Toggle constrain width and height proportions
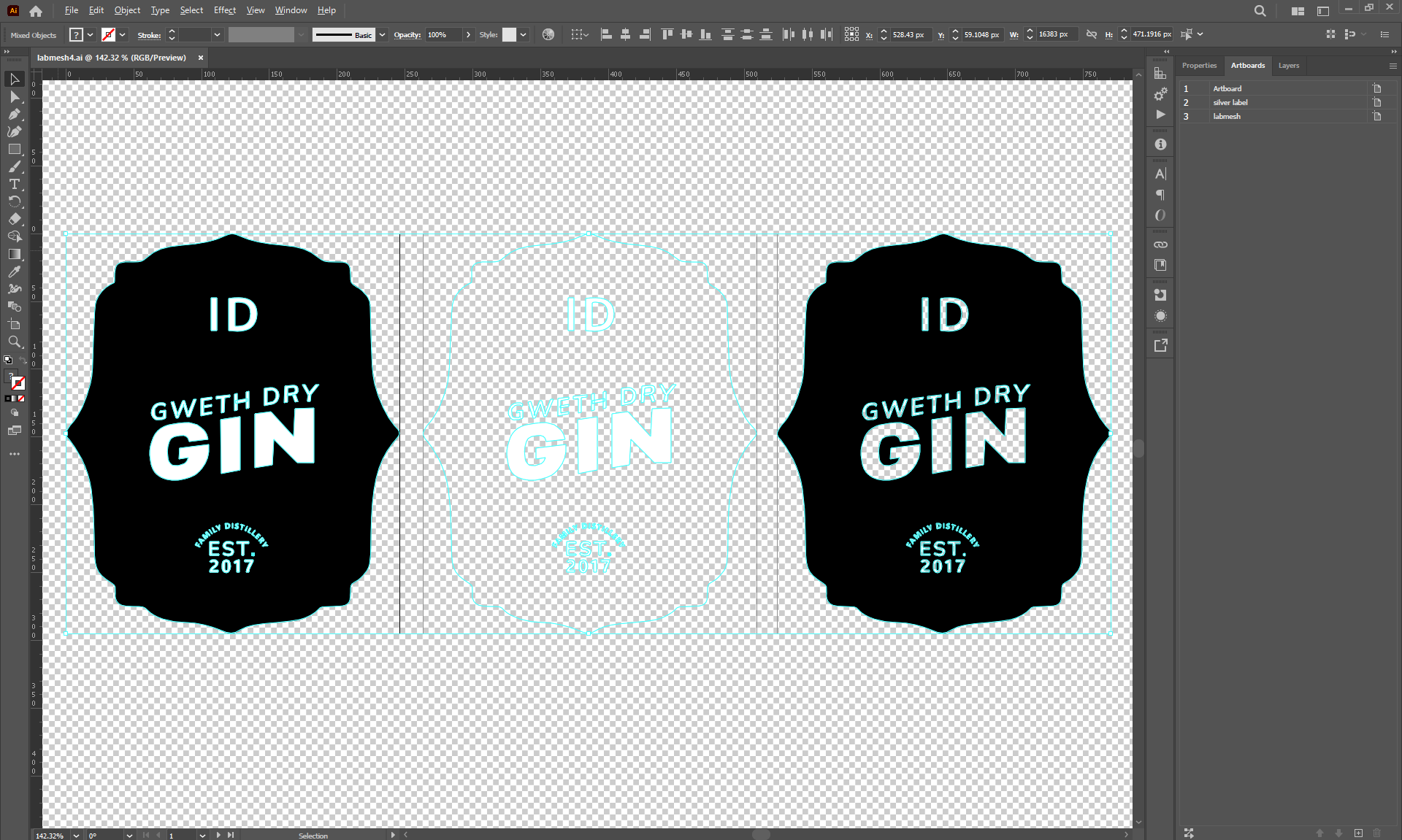 point(1091,34)
